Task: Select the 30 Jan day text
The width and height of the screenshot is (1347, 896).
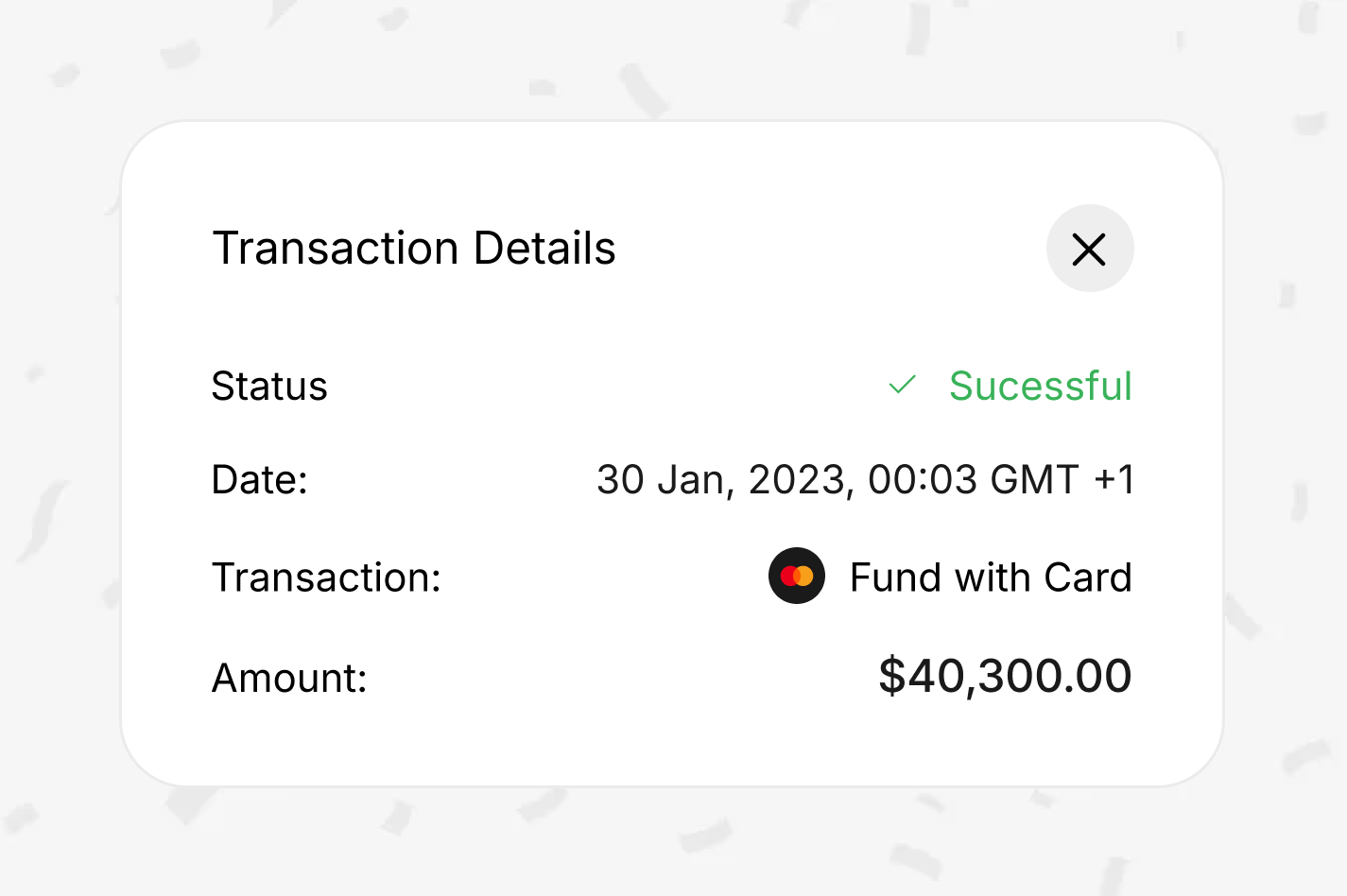Action: tap(661, 480)
